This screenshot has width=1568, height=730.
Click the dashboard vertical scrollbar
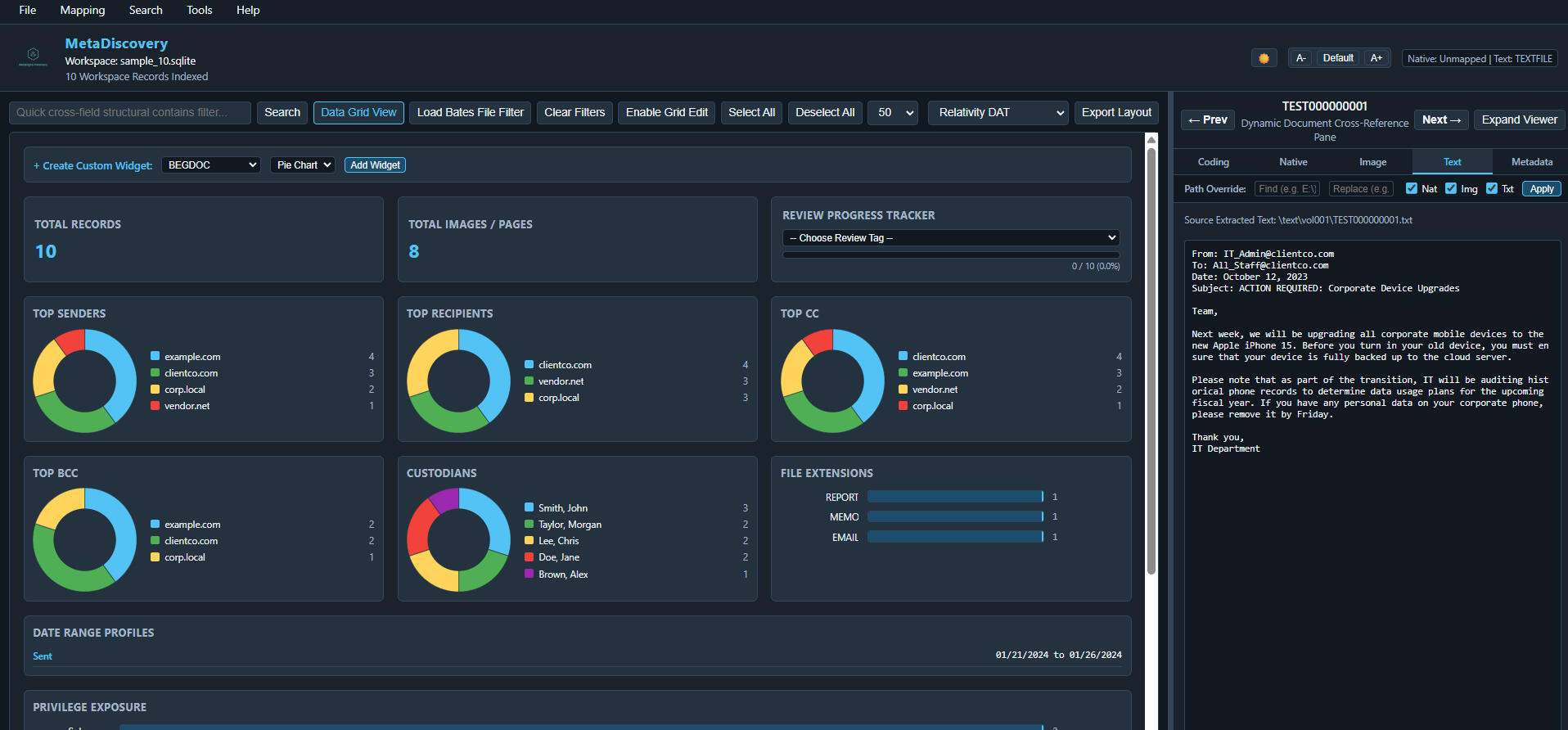tap(1151, 360)
